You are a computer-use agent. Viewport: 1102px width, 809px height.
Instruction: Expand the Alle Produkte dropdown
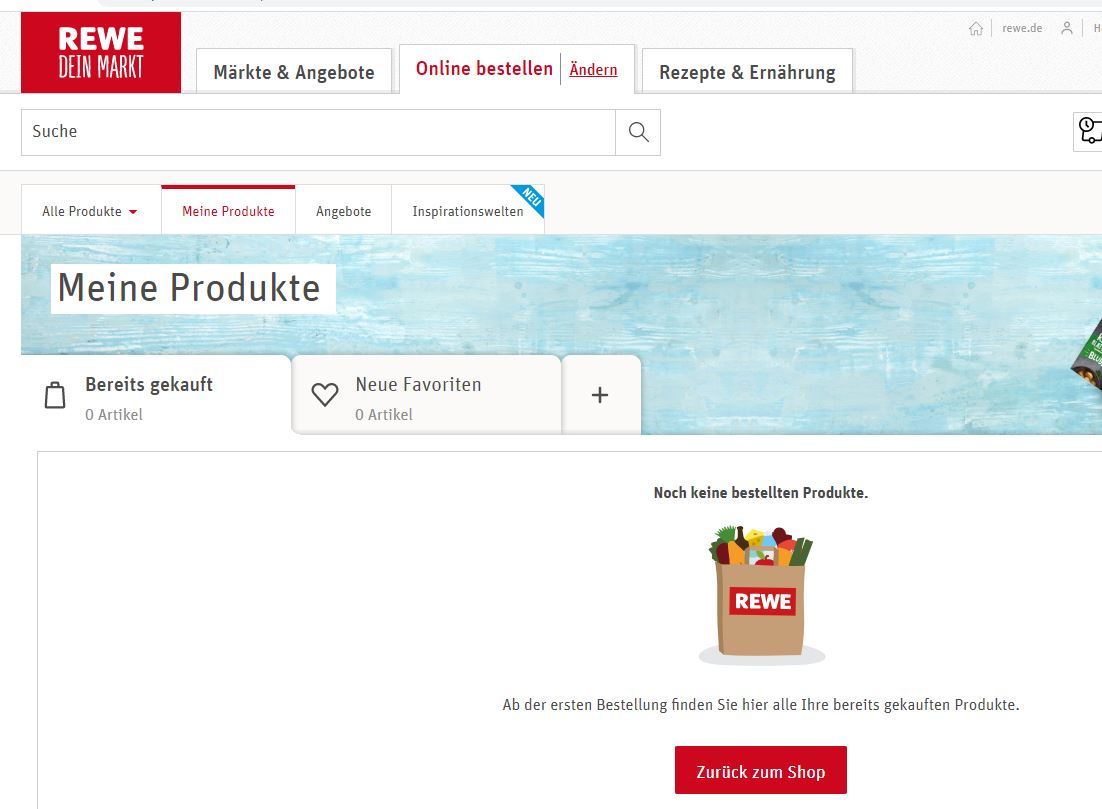(91, 211)
